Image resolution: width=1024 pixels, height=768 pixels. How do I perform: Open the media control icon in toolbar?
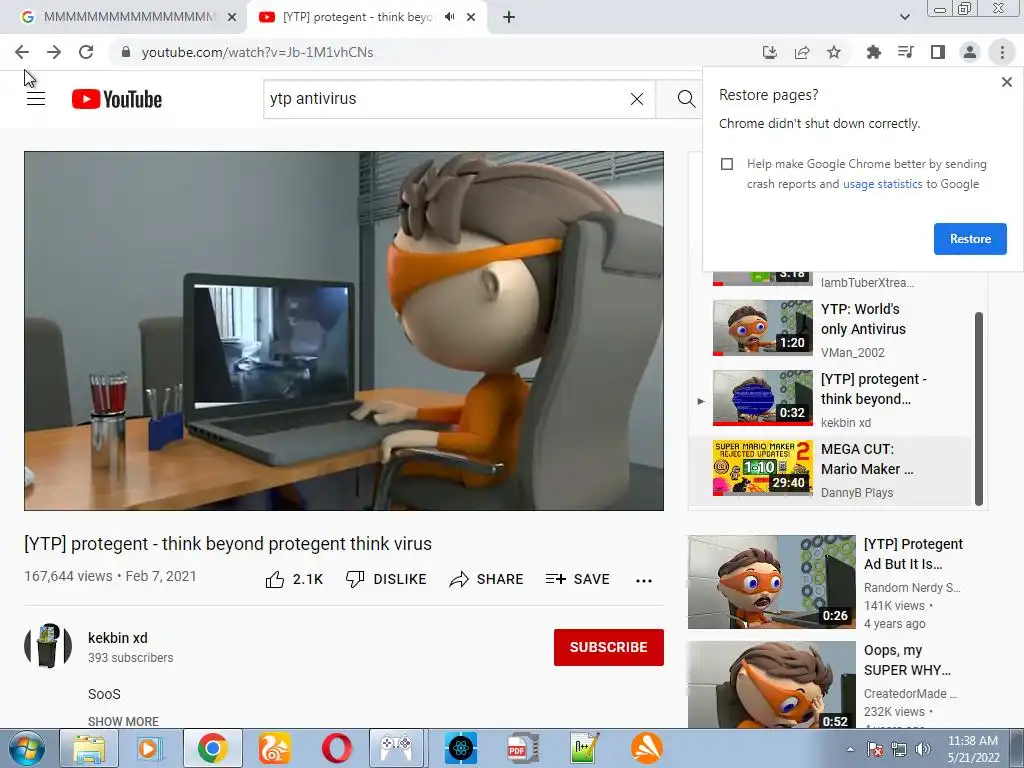click(906, 52)
